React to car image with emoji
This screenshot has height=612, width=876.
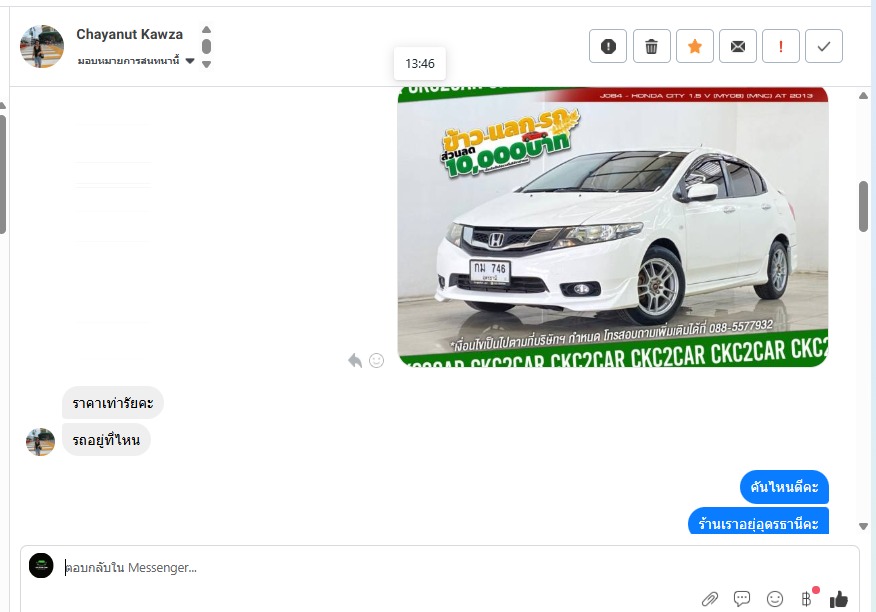pos(377,360)
